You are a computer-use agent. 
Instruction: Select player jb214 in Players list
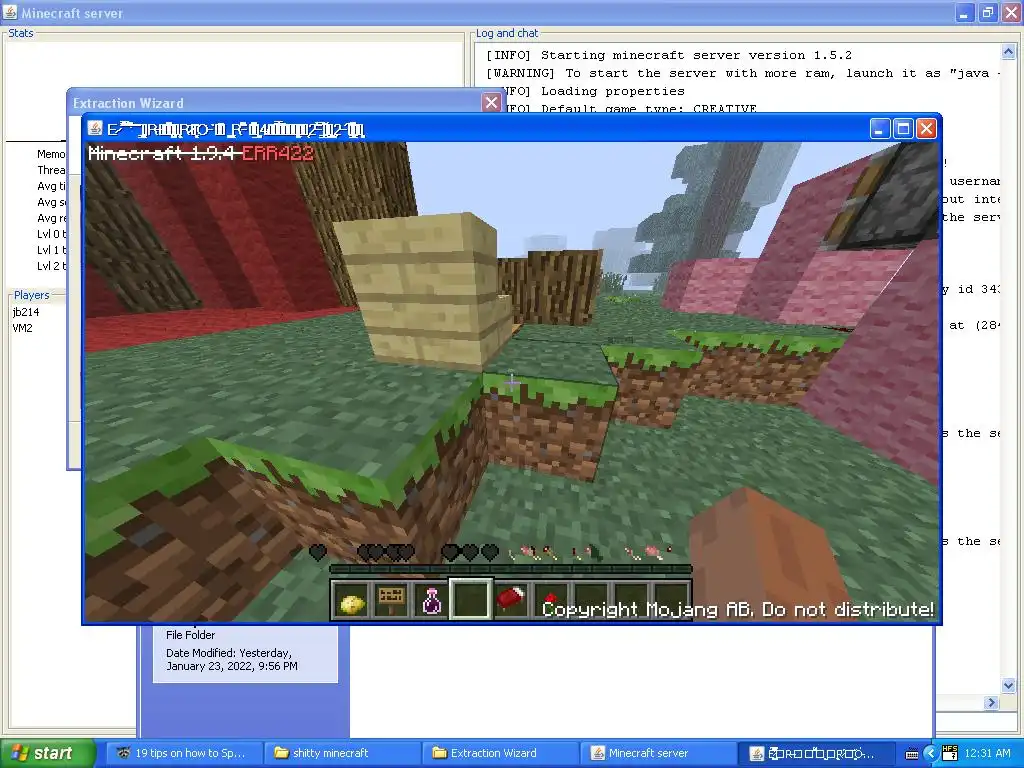pos(25,312)
